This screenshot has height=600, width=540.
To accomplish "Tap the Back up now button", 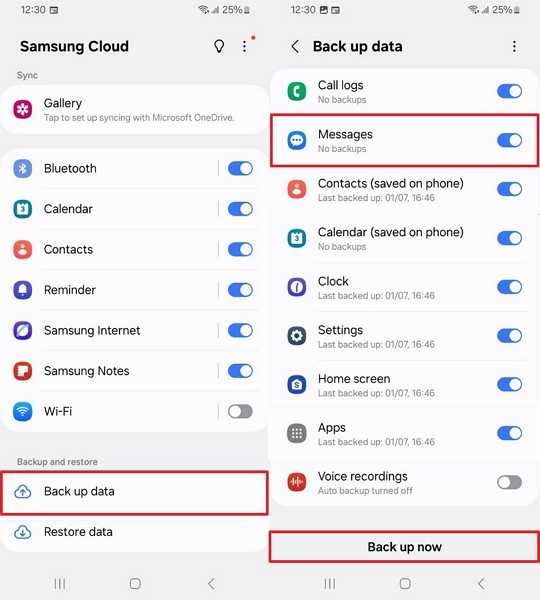I will [x=404, y=547].
